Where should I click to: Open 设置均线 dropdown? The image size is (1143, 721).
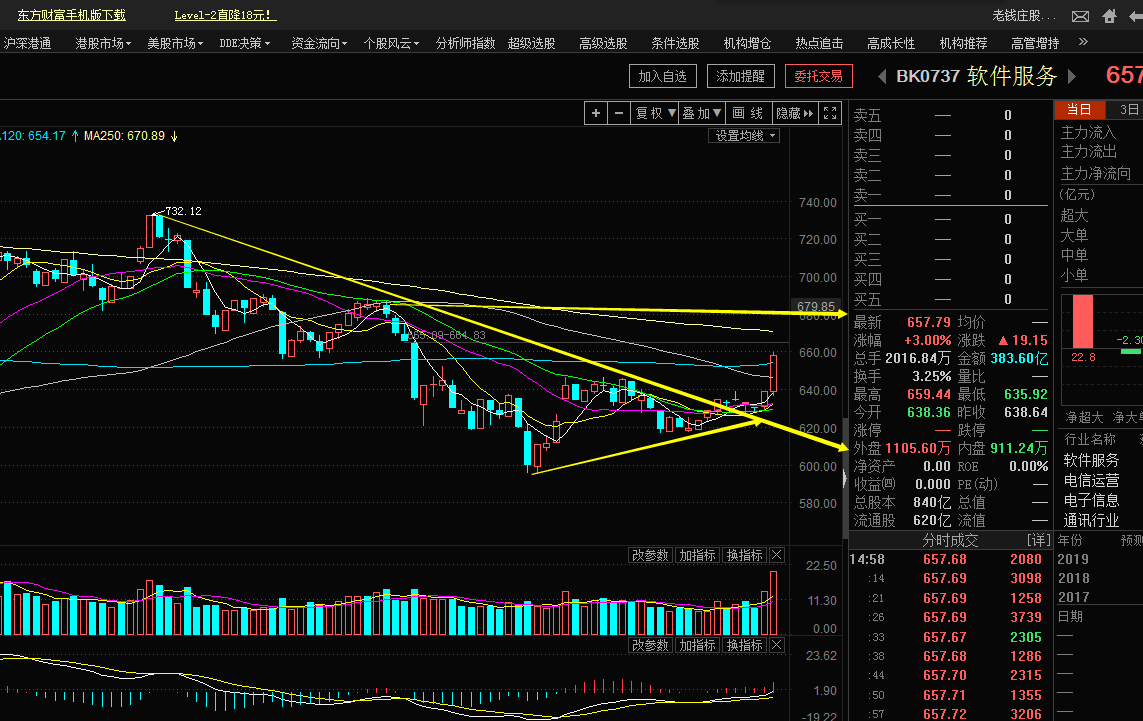[744, 136]
